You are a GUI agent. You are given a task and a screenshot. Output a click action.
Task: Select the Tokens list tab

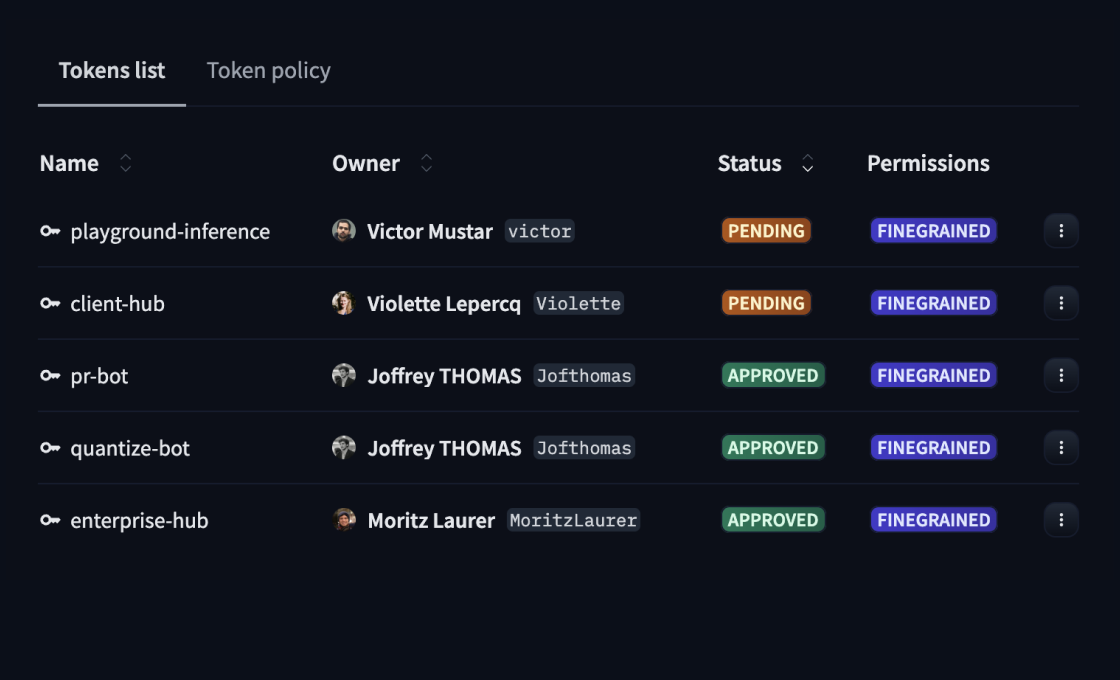[111, 70]
